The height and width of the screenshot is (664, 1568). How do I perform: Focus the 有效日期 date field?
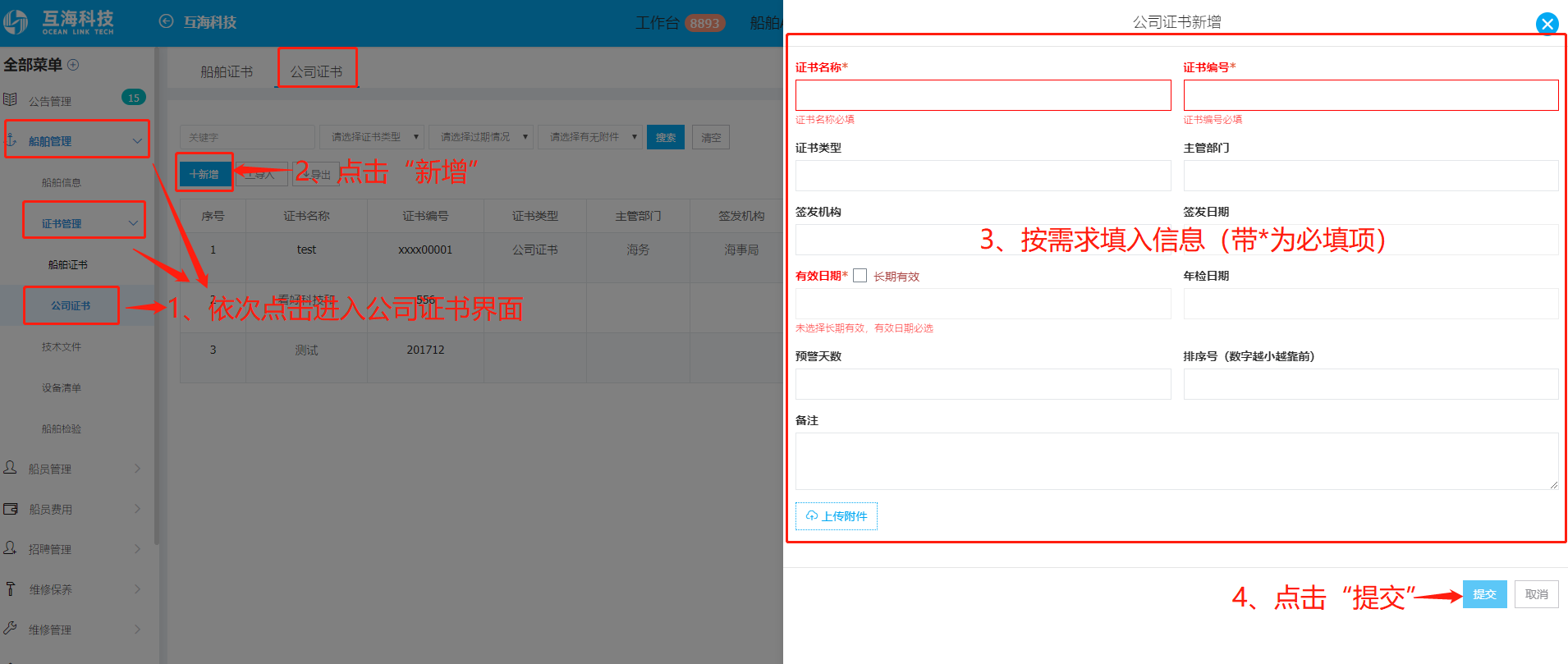[983, 304]
